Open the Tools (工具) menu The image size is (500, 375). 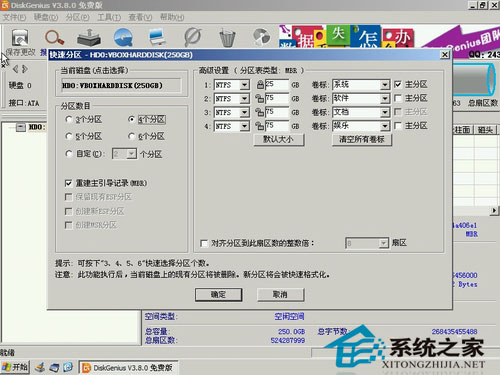pyautogui.click(x=109, y=17)
